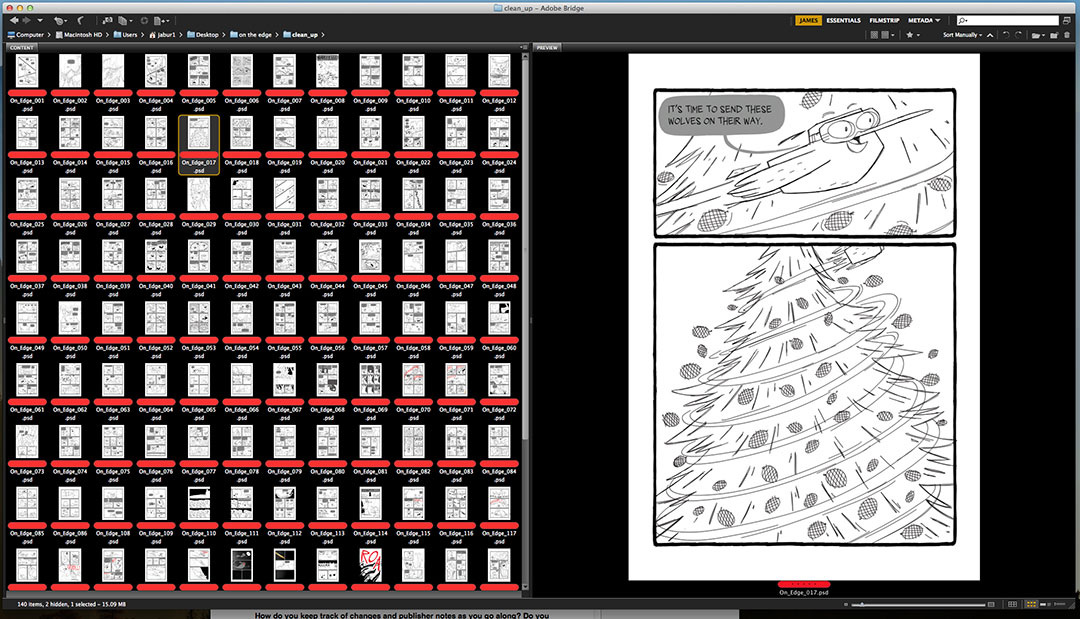Open the filter by rating star dropdown
Image resolution: width=1080 pixels, height=619 pixels.
(912, 35)
